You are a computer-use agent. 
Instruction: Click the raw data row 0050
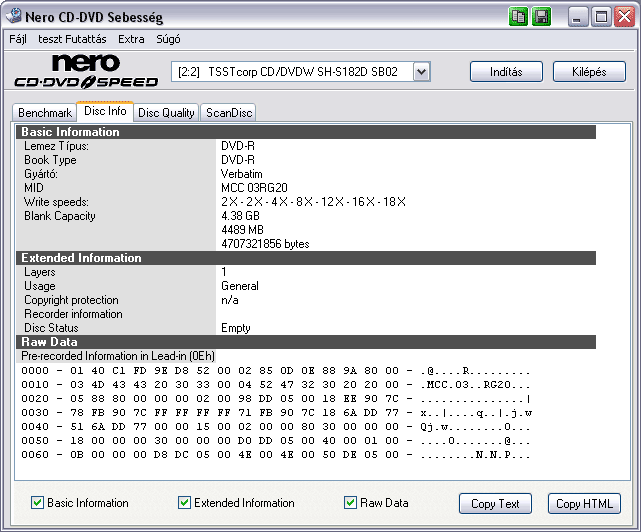[x=276, y=441]
